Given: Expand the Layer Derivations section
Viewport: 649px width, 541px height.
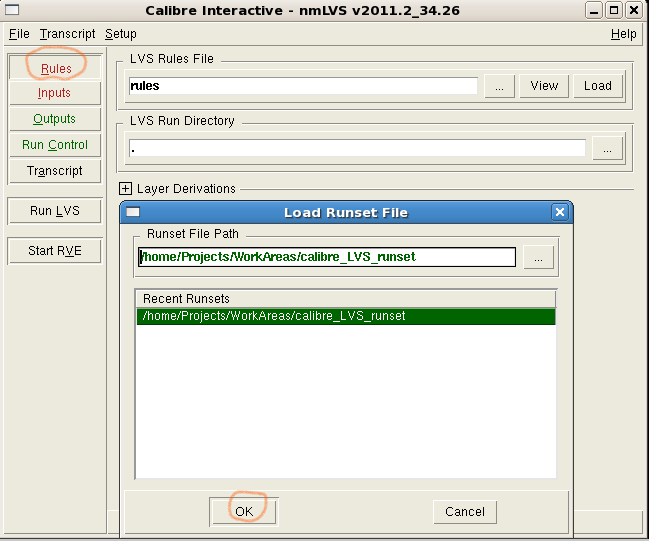Looking at the screenshot, I should [x=125, y=189].
